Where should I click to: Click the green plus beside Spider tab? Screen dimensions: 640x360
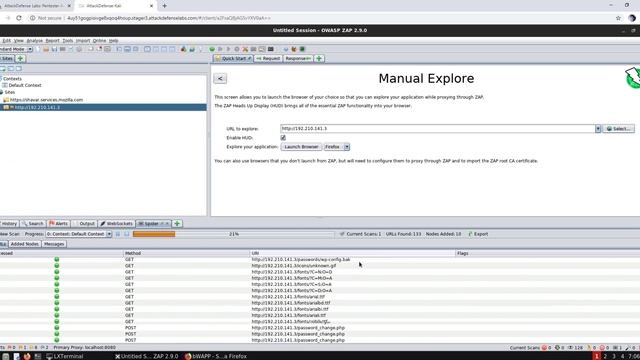(x=177, y=224)
